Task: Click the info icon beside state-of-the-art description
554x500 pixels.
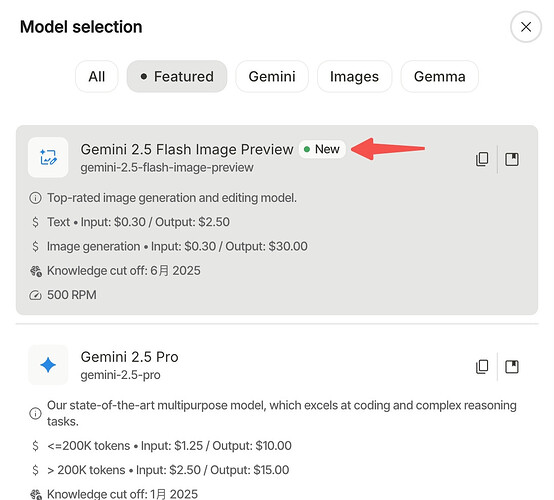Action: (x=35, y=413)
